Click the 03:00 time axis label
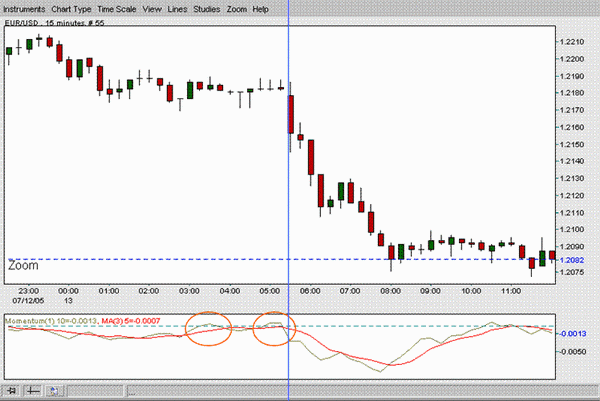 click(189, 291)
